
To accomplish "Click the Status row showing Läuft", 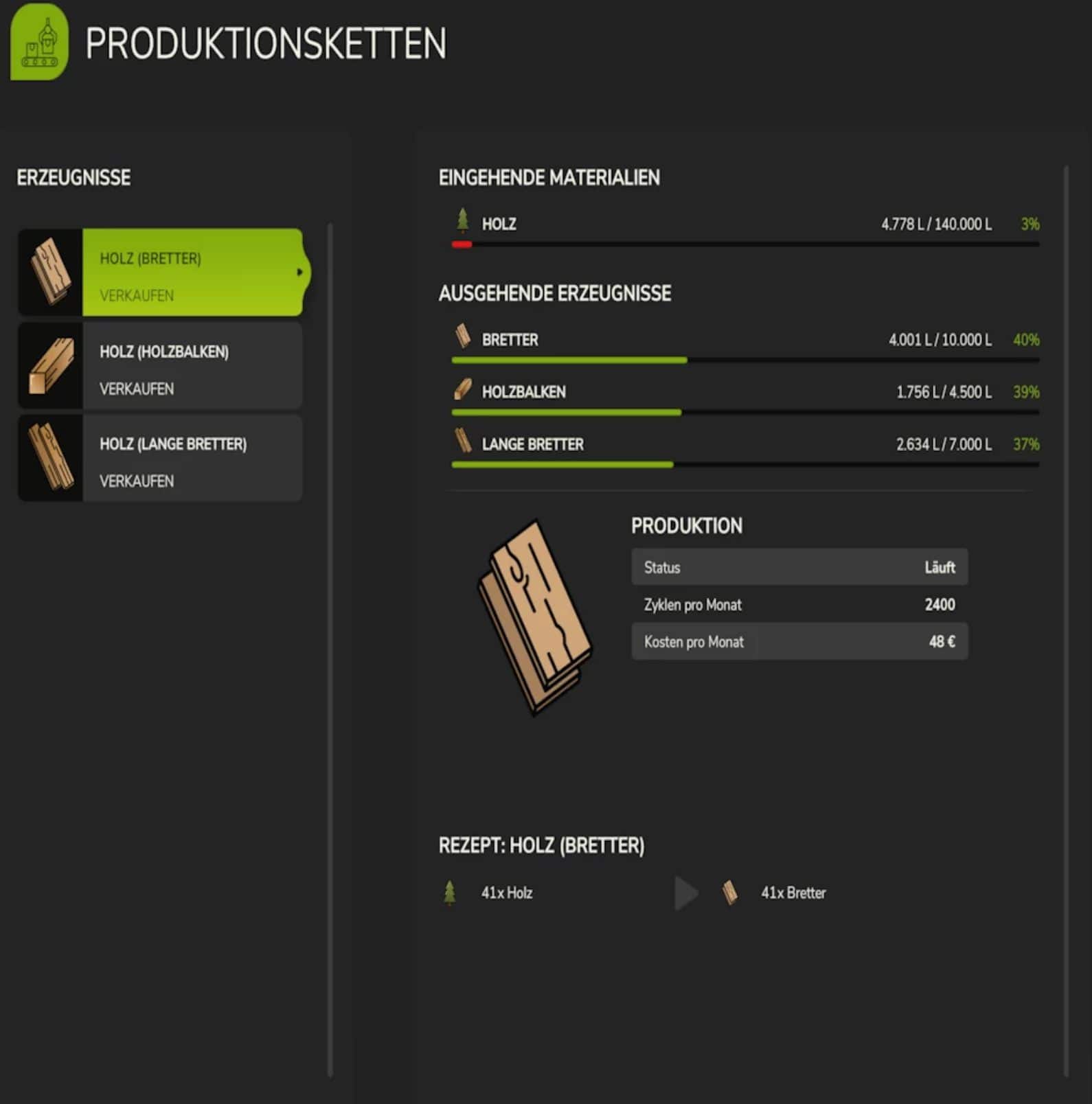I will click(x=799, y=567).
